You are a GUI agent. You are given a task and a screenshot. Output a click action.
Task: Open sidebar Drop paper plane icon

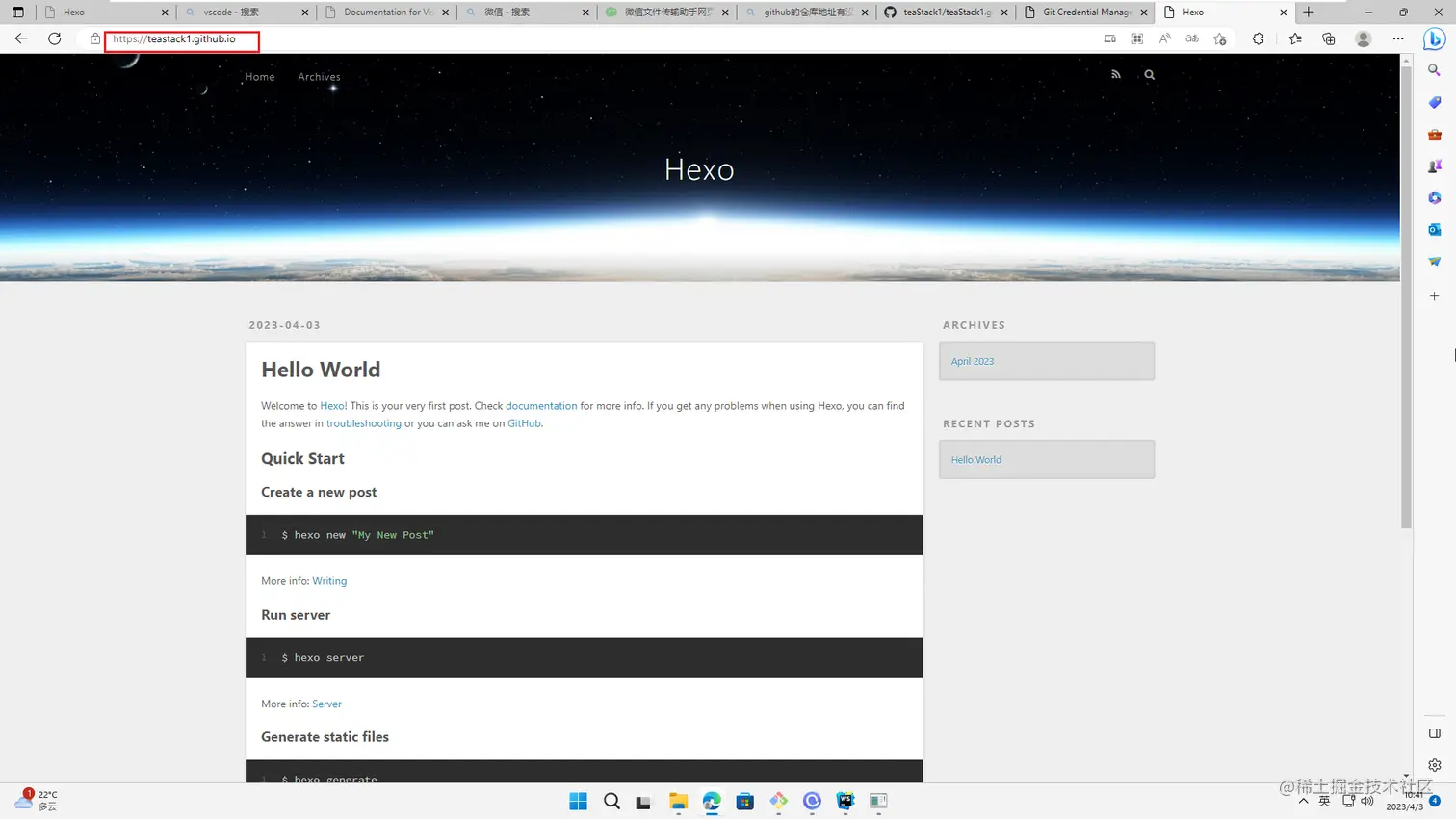coord(1435,262)
